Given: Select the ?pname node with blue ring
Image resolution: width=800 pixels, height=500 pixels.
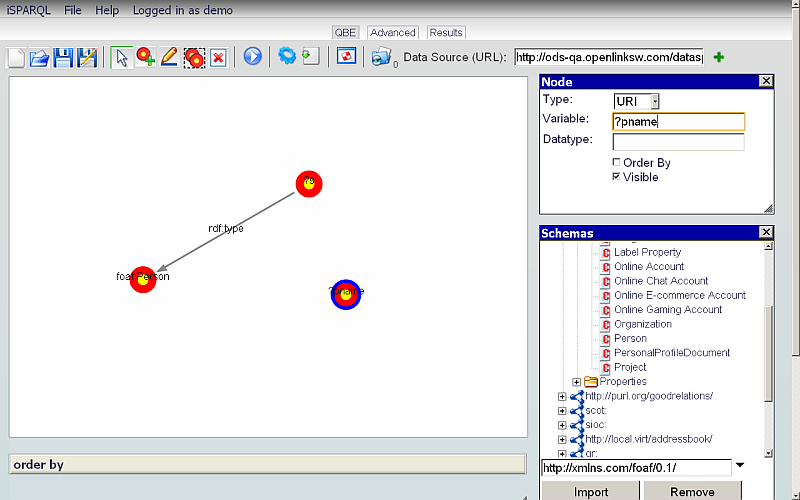Looking at the screenshot, I should point(346,294).
